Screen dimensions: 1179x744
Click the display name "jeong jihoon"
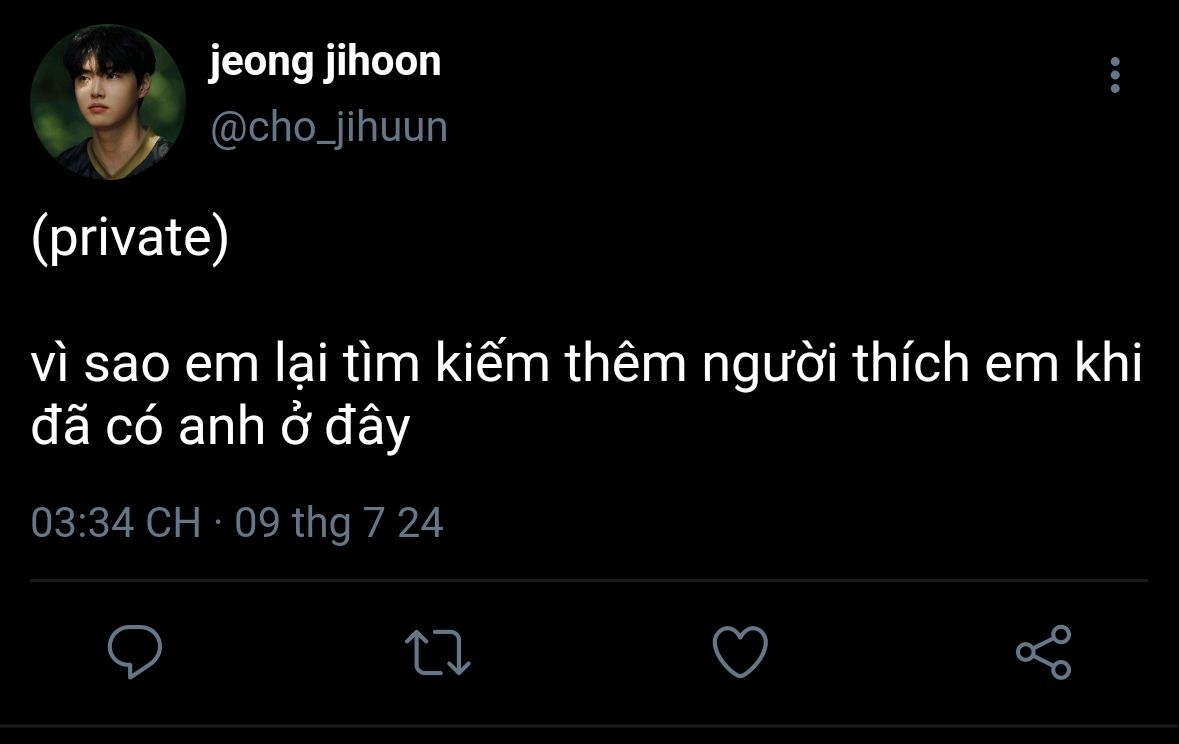coord(325,62)
